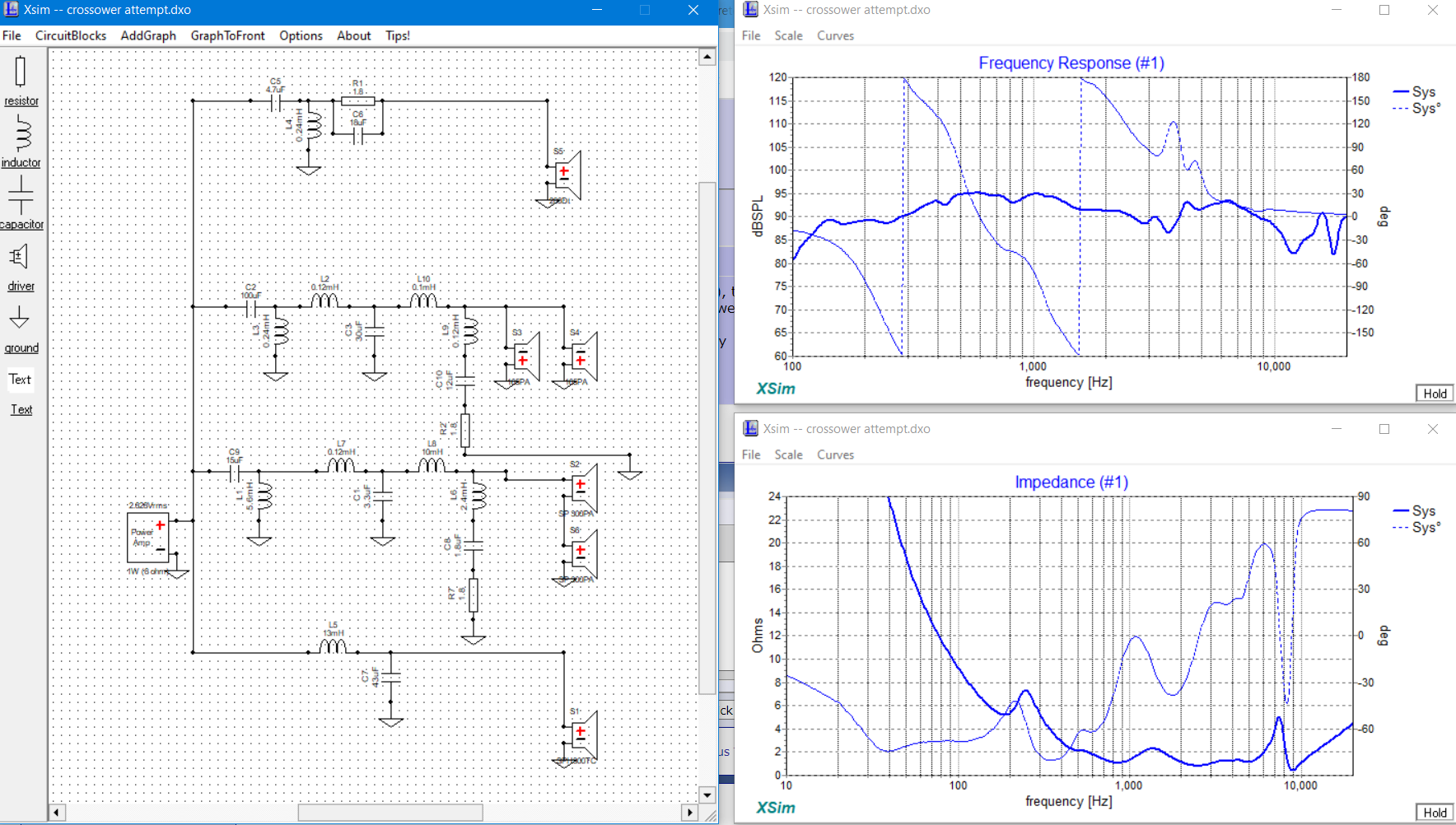Click Sys legend entry in Frequency Response

(1415, 91)
